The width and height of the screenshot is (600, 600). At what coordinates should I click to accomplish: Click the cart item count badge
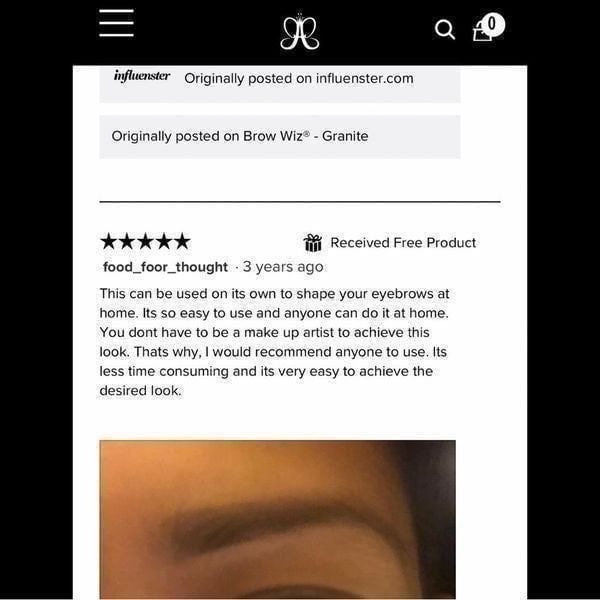point(492,24)
